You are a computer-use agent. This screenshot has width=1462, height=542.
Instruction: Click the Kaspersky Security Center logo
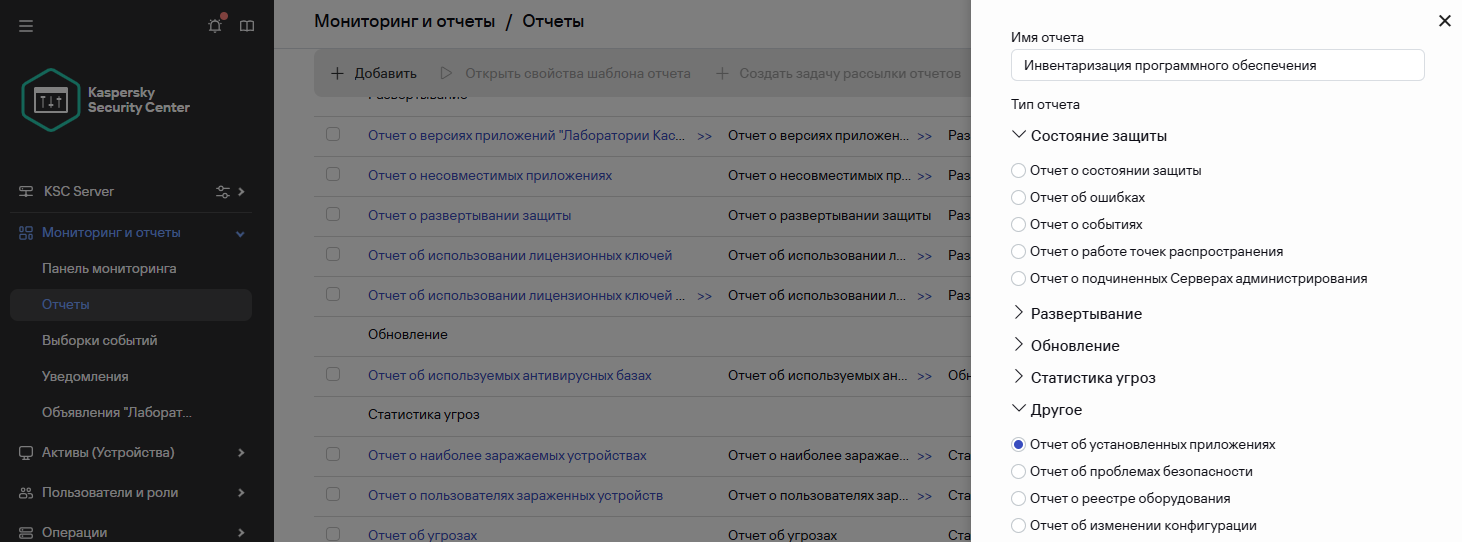pos(51,100)
